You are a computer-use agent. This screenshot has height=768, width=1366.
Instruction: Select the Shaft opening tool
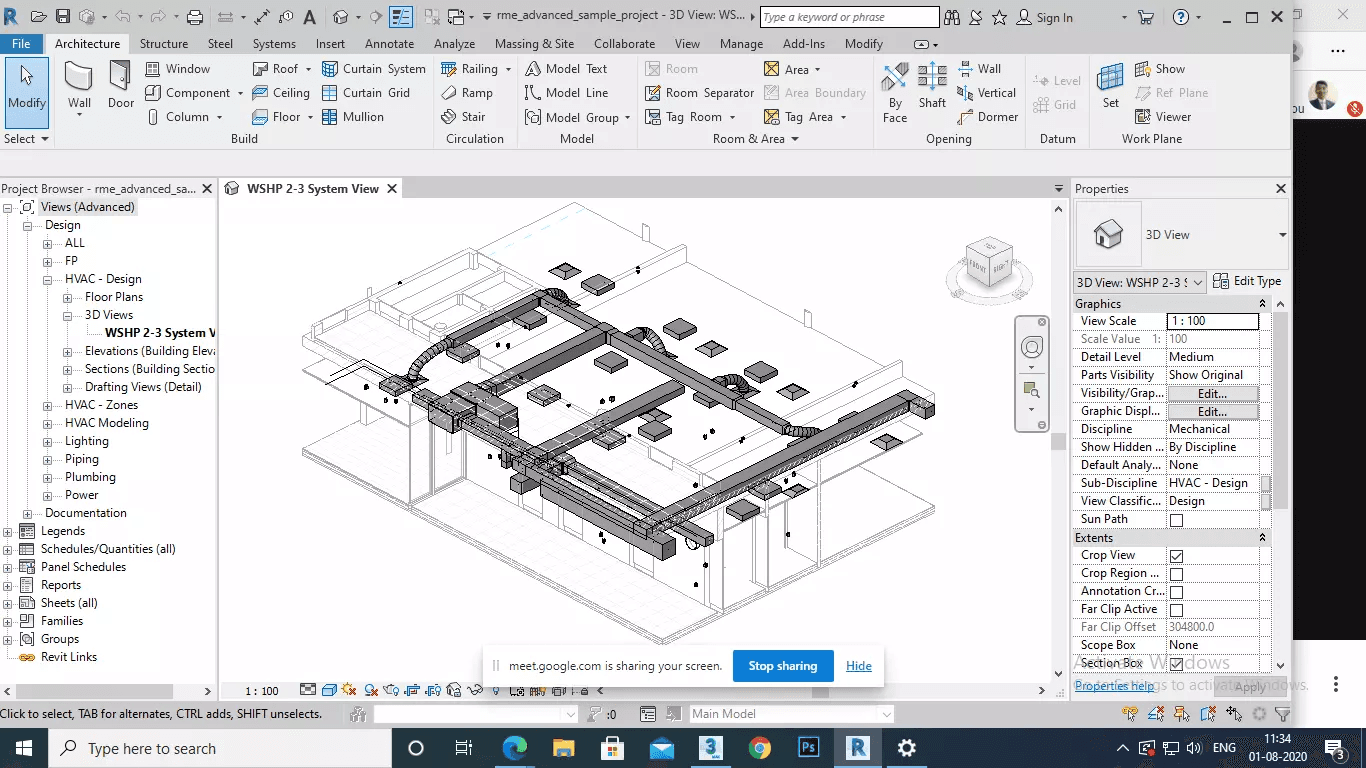(x=931, y=90)
